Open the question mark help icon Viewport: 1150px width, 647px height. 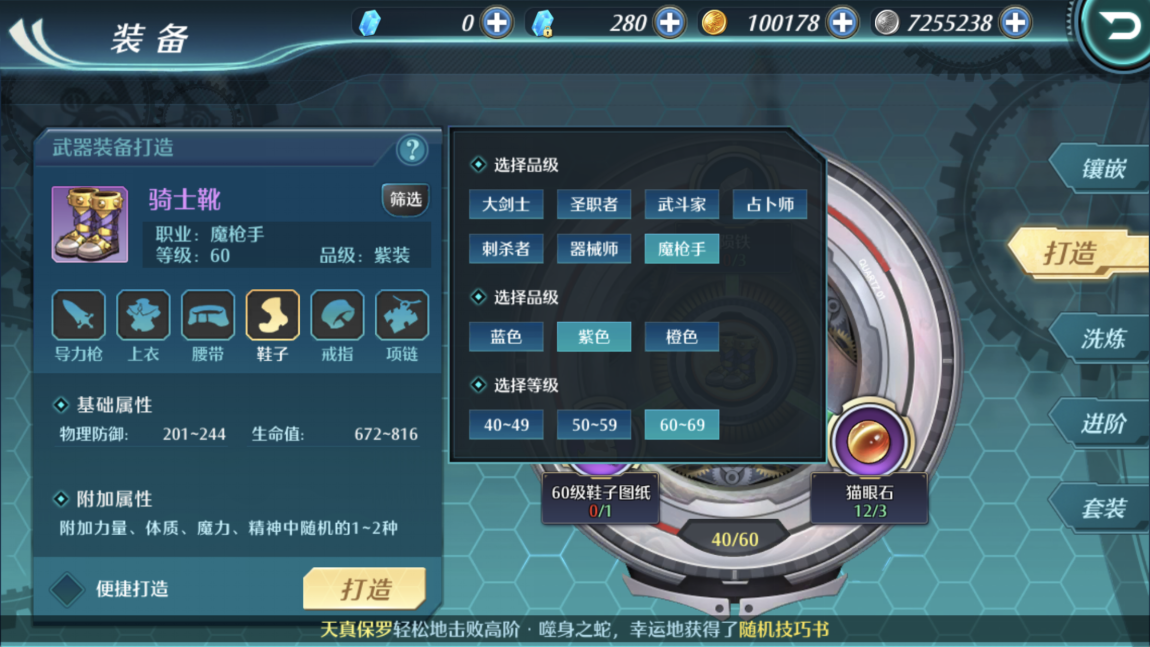coord(412,150)
